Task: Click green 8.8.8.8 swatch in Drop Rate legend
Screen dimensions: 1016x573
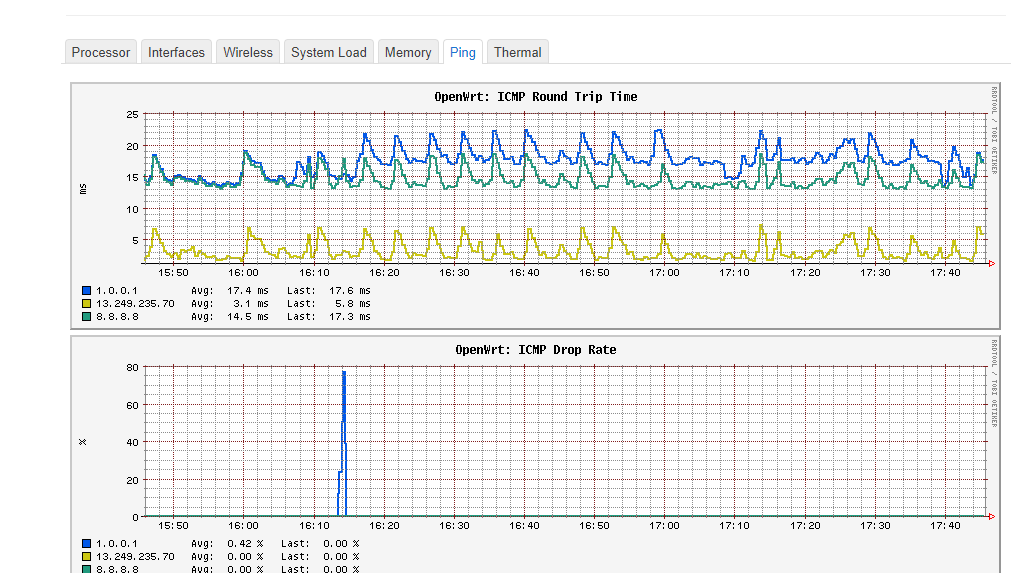Action: pos(87,569)
